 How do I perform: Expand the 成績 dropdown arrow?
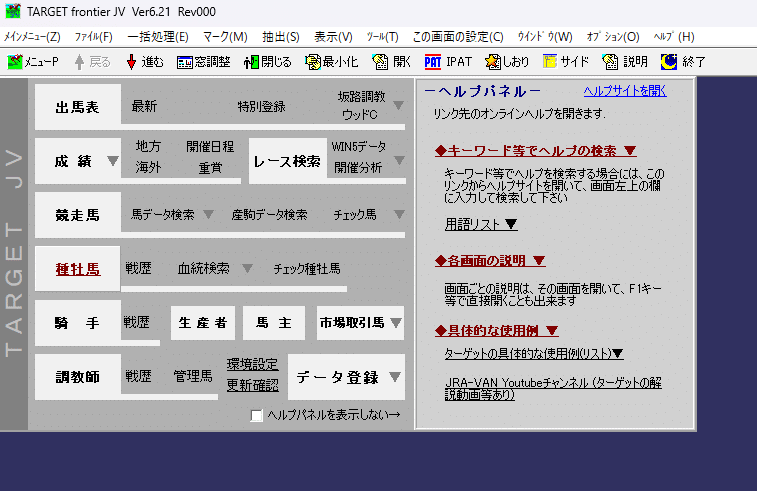point(112,161)
